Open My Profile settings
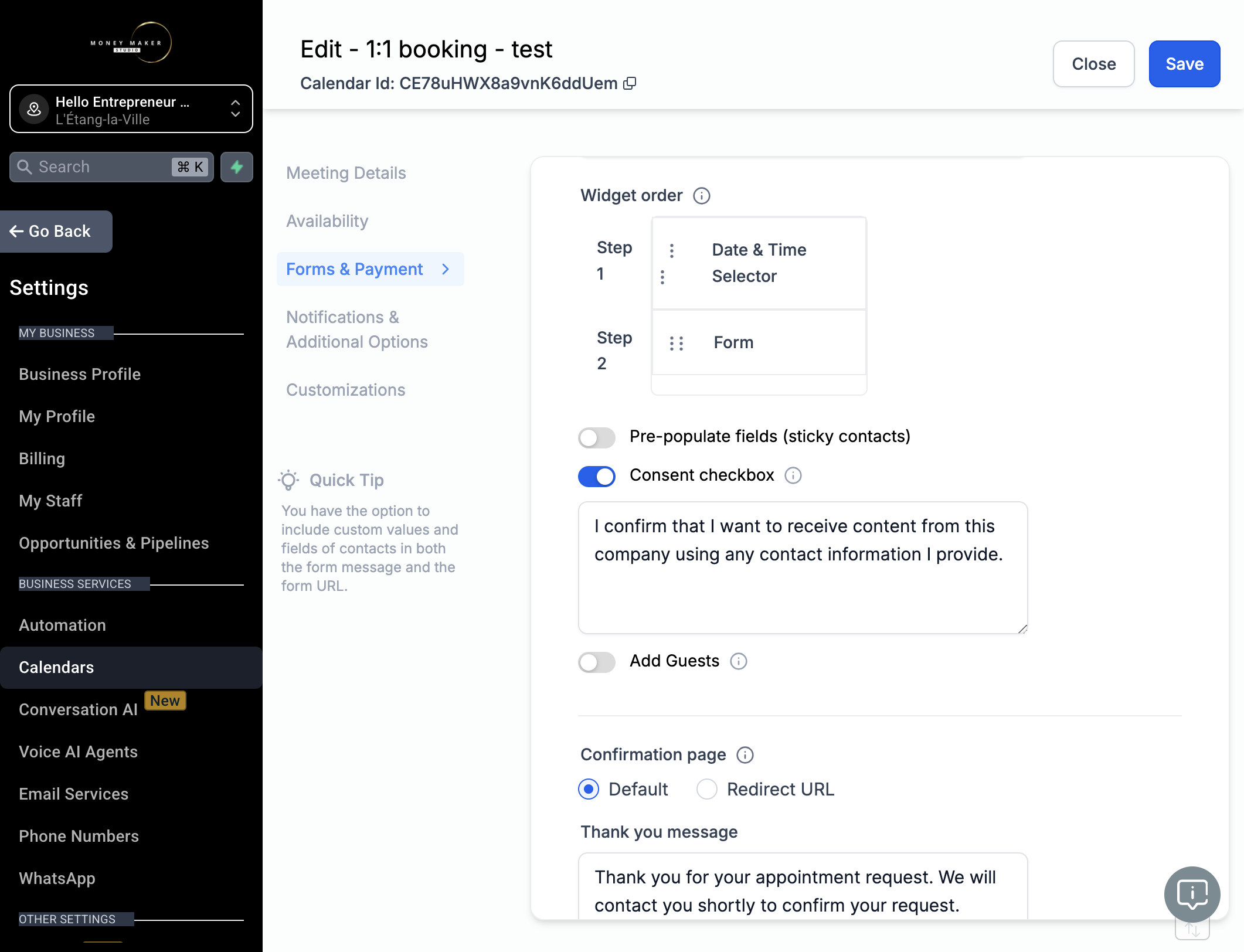The image size is (1244, 952). click(57, 416)
